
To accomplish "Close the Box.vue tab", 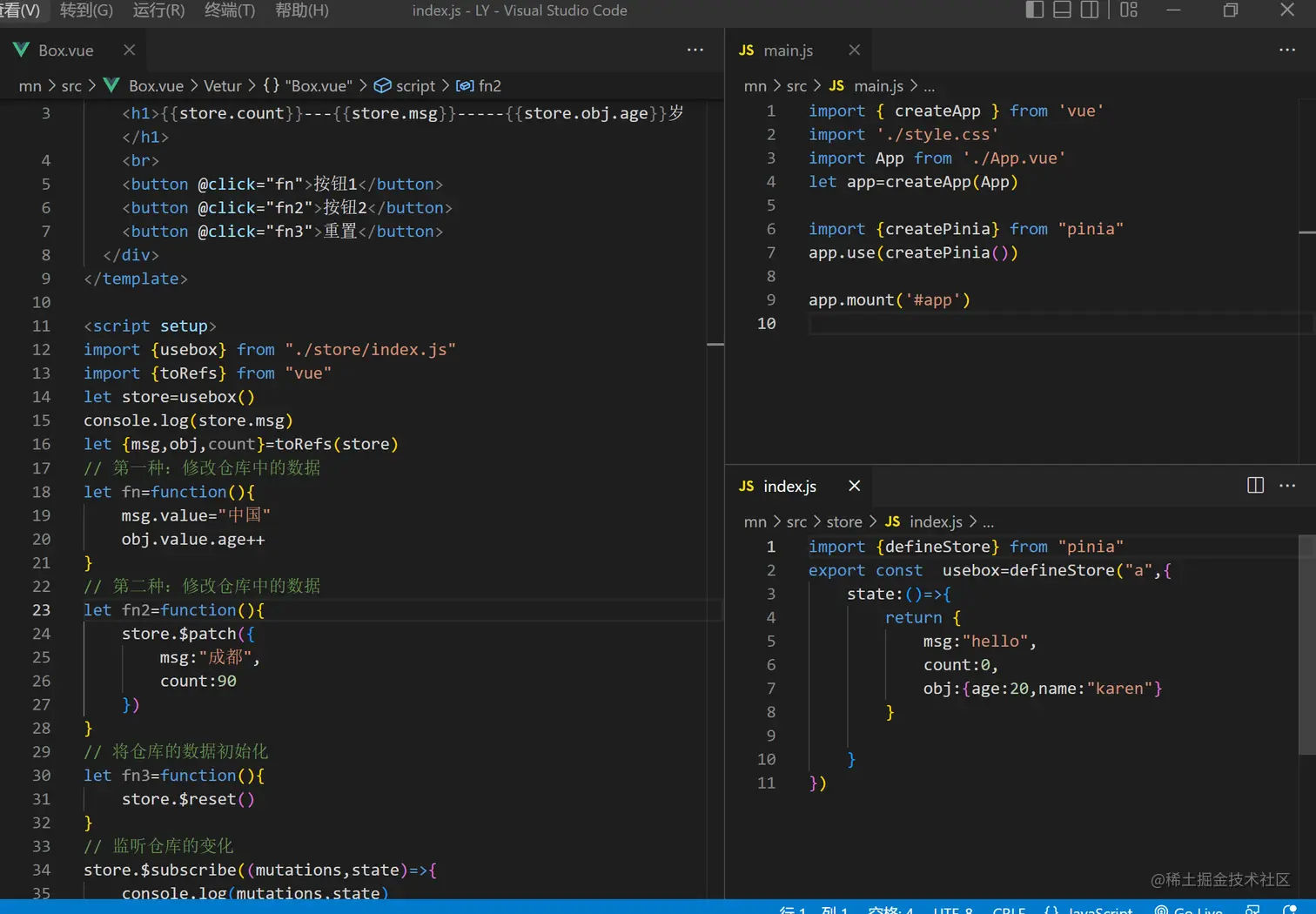I will 129,50.
